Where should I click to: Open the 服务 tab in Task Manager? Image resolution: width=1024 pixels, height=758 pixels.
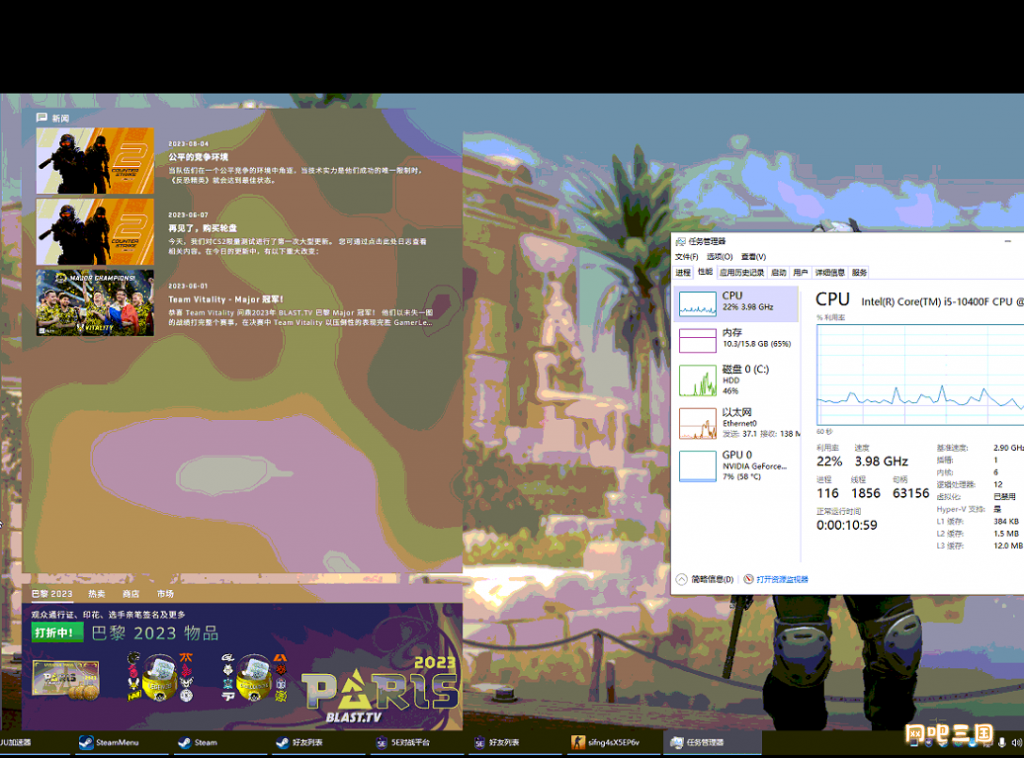point(859,272)
